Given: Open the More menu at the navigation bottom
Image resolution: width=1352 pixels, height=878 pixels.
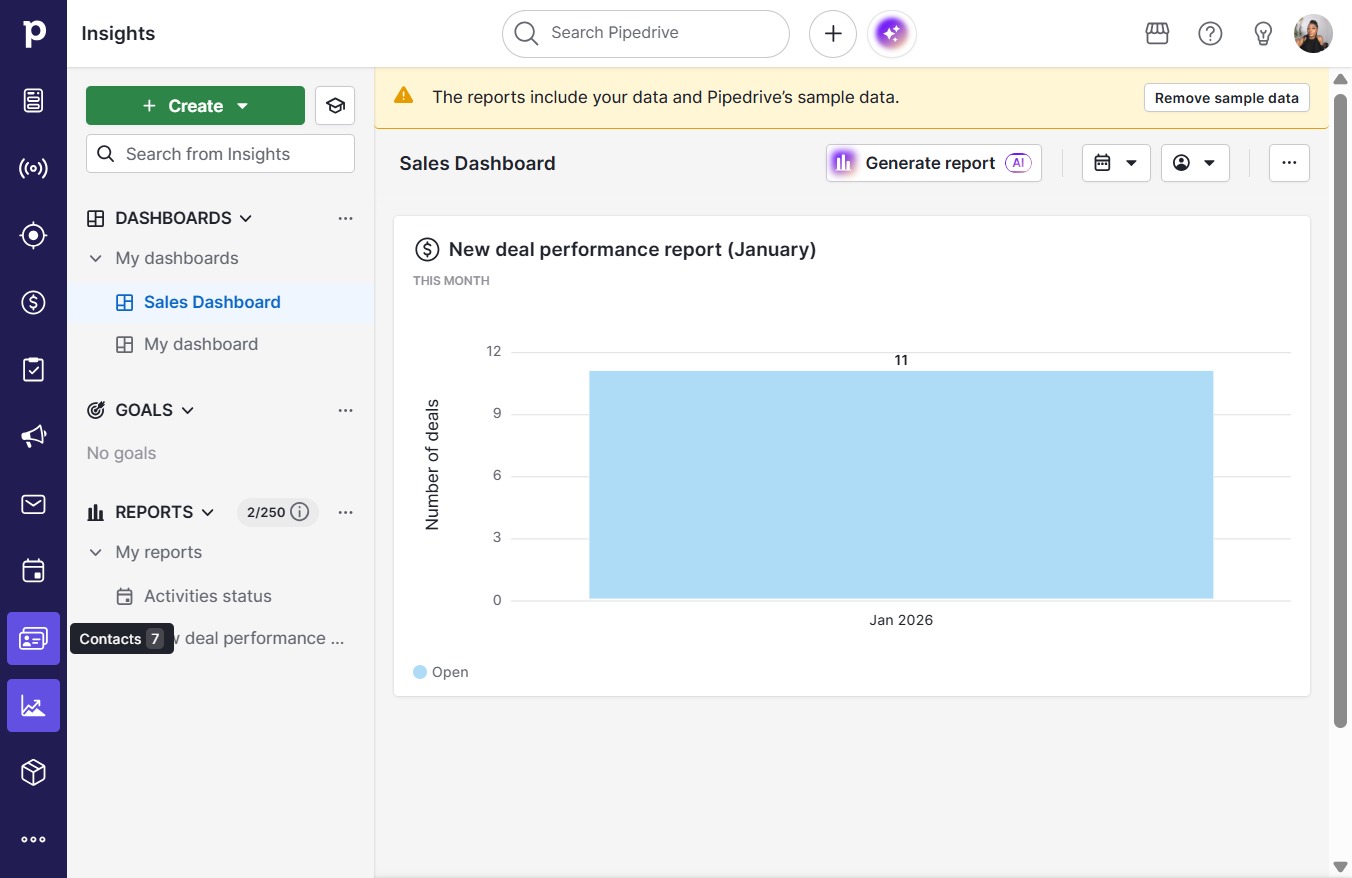Looking at the screenshot, I should coord(34,840).
